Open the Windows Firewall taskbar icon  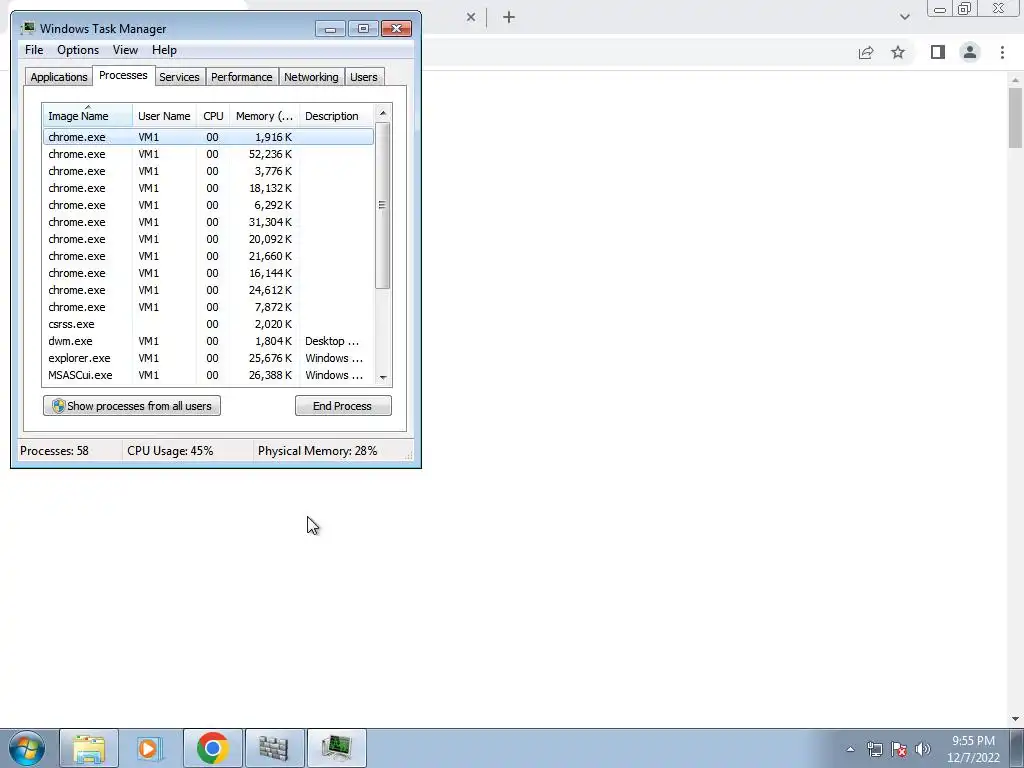pyautogui.click(x=274, y=748)
